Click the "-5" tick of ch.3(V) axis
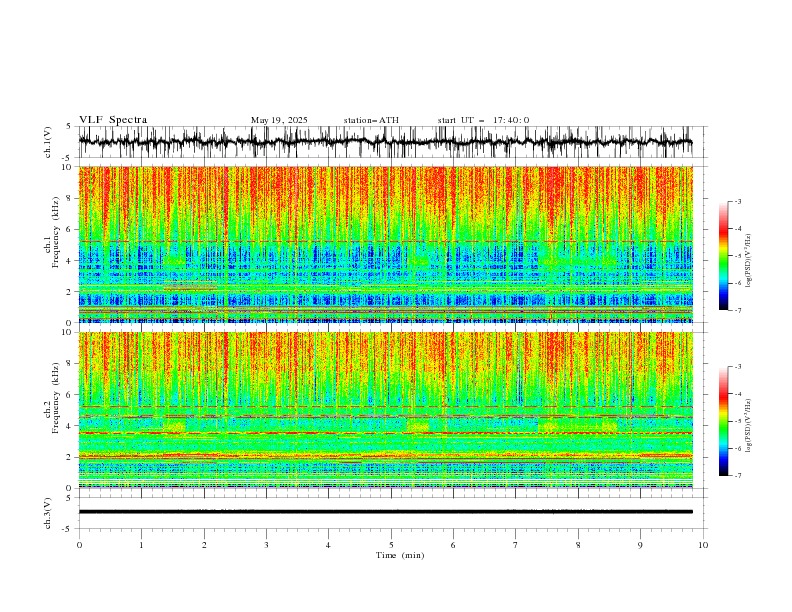Screen dimensions: 792x612 click(x=68, y=529)
